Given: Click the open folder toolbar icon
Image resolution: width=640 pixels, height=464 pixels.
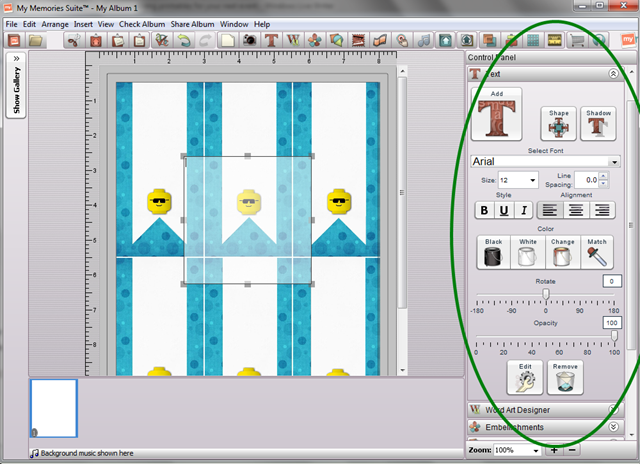Looking at the screenshot, I should tap(36, 40).
